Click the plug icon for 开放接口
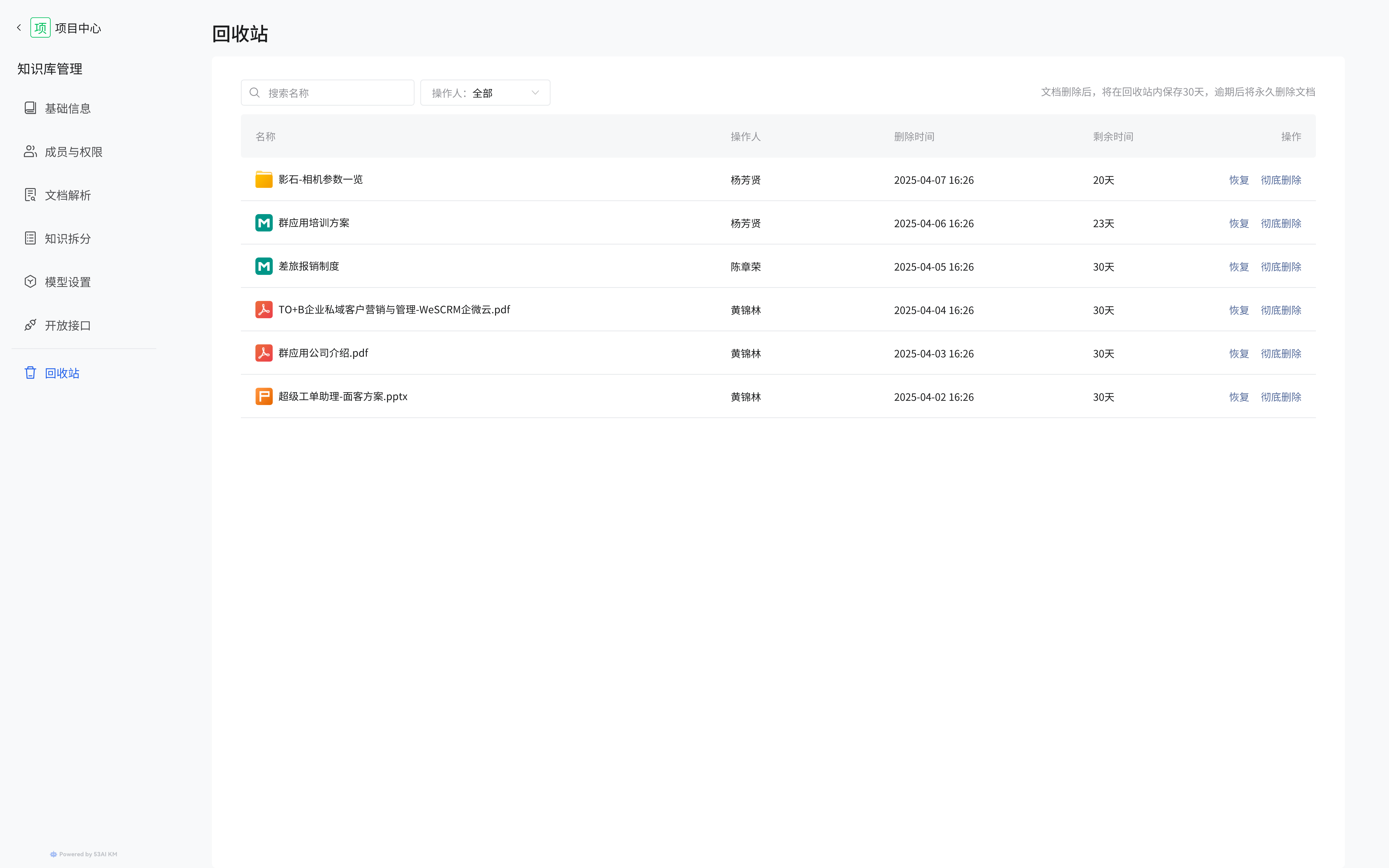The width and height of the screenshot is (1389, 868). tap(30, 325)
